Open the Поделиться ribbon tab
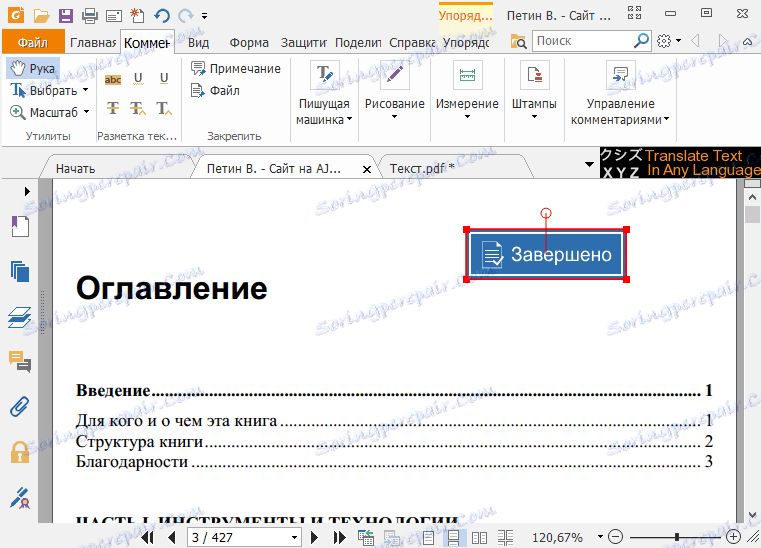 coord(358,43)
